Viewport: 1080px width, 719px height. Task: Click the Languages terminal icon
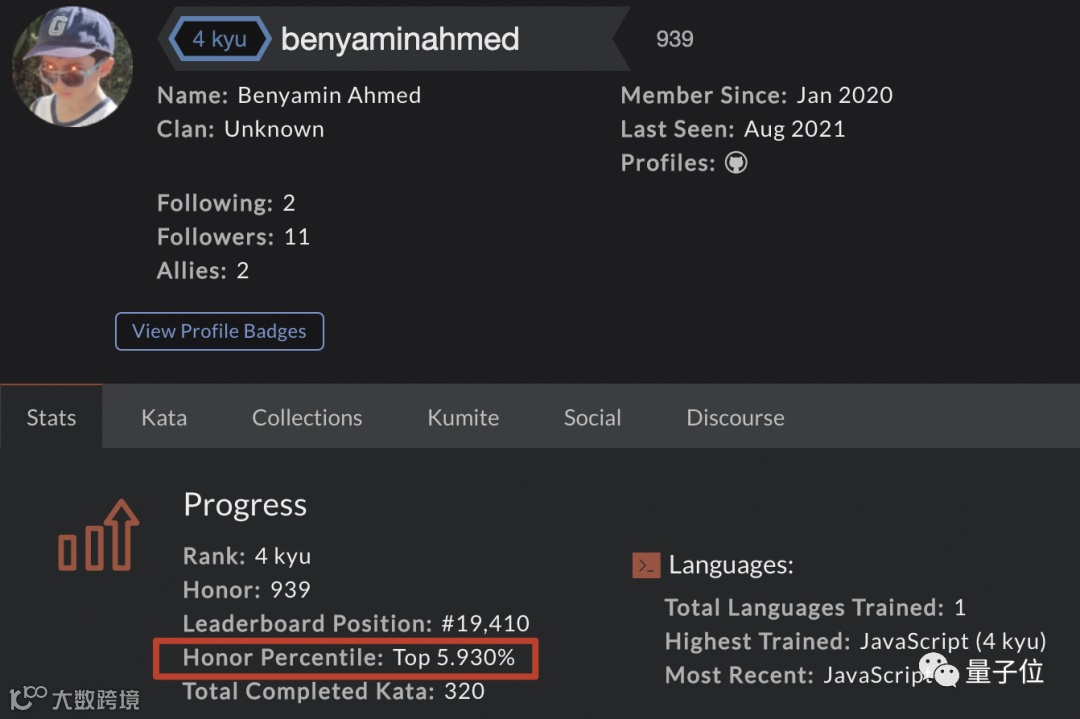[x=646, y=566]
